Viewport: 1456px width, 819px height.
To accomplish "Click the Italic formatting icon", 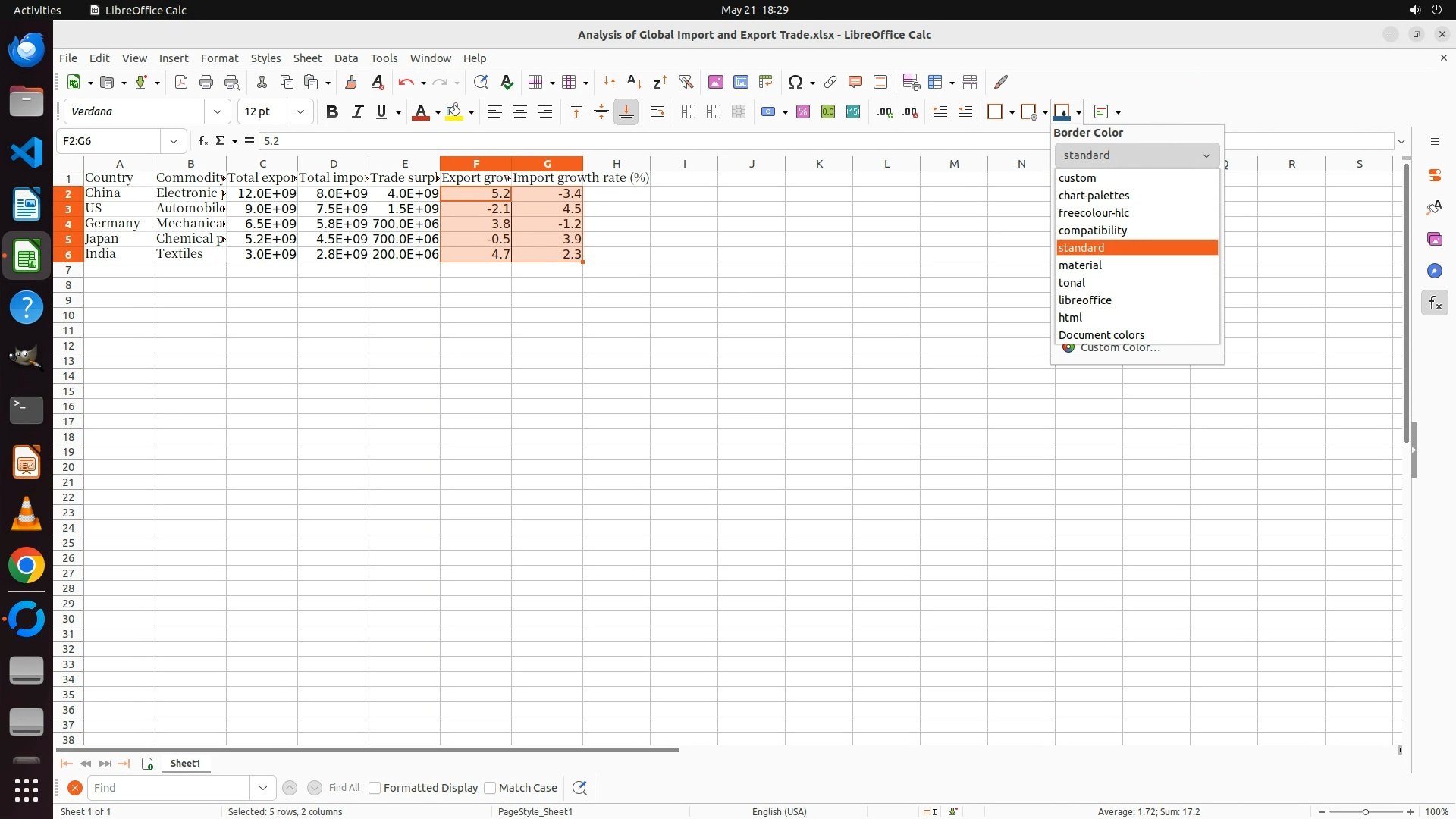I will pyautogui.click(x=357, y=112).
